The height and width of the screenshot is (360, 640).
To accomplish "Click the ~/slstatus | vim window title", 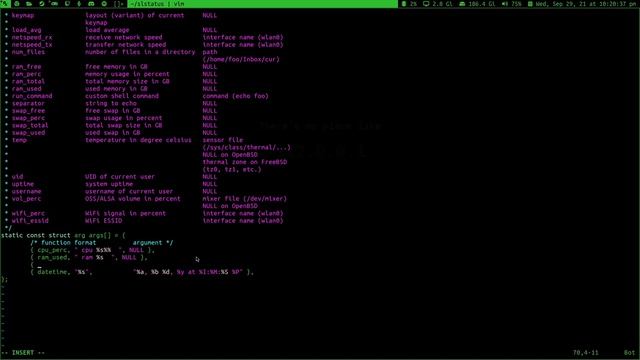I will click(x=157, y=4).
